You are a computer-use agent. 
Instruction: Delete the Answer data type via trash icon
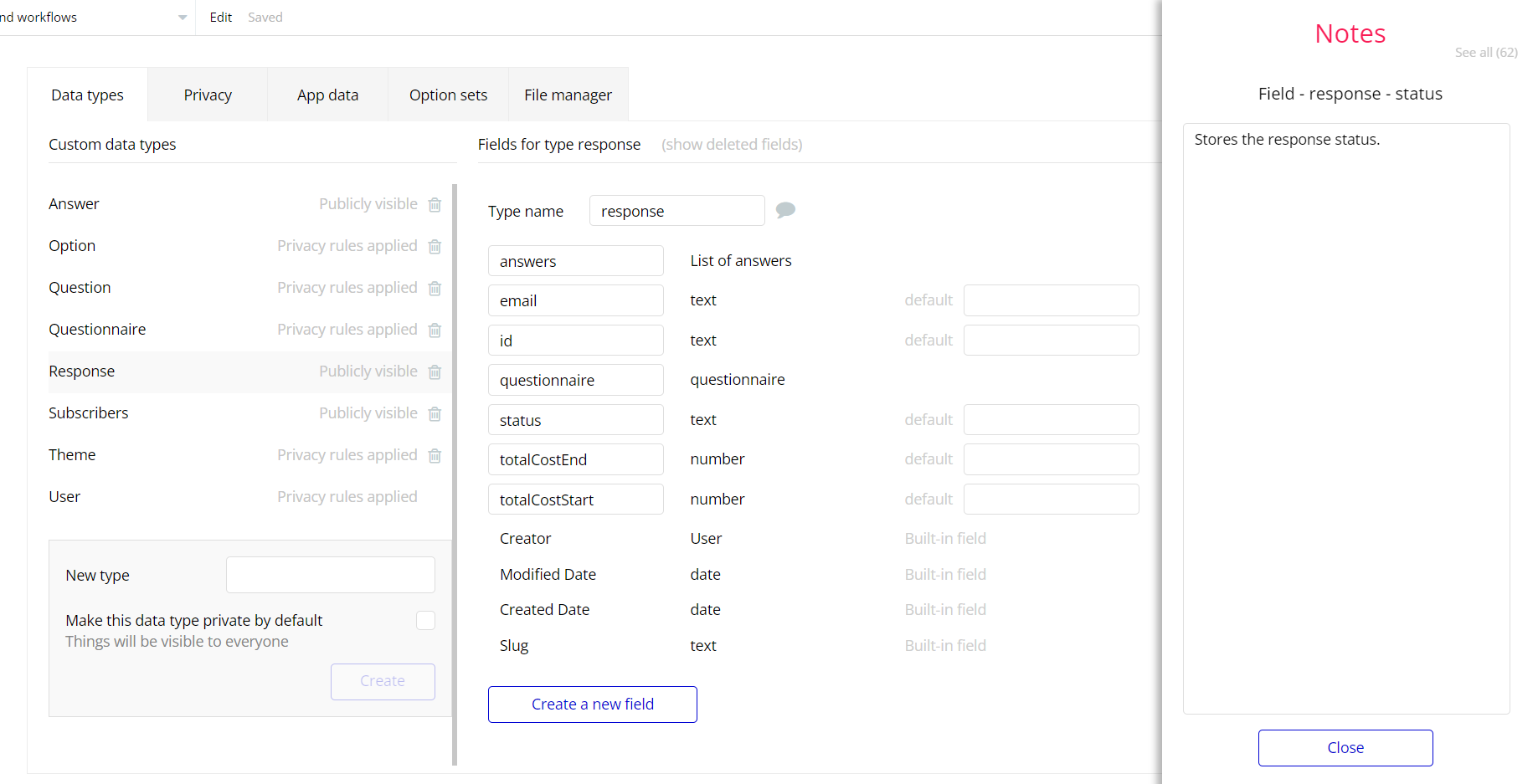point(435,205)
